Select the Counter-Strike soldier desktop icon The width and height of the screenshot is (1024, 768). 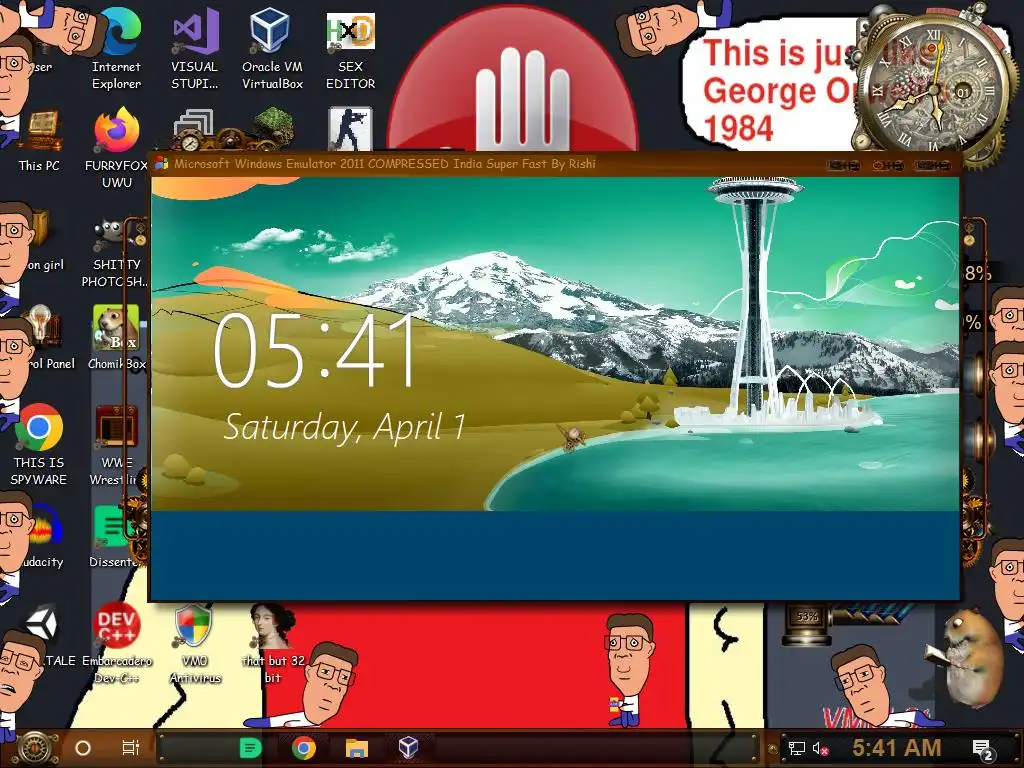coord(350,129)
